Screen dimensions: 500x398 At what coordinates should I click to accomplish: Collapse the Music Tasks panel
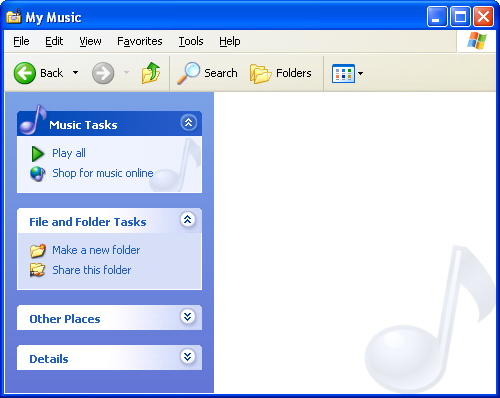pos(189,123)
